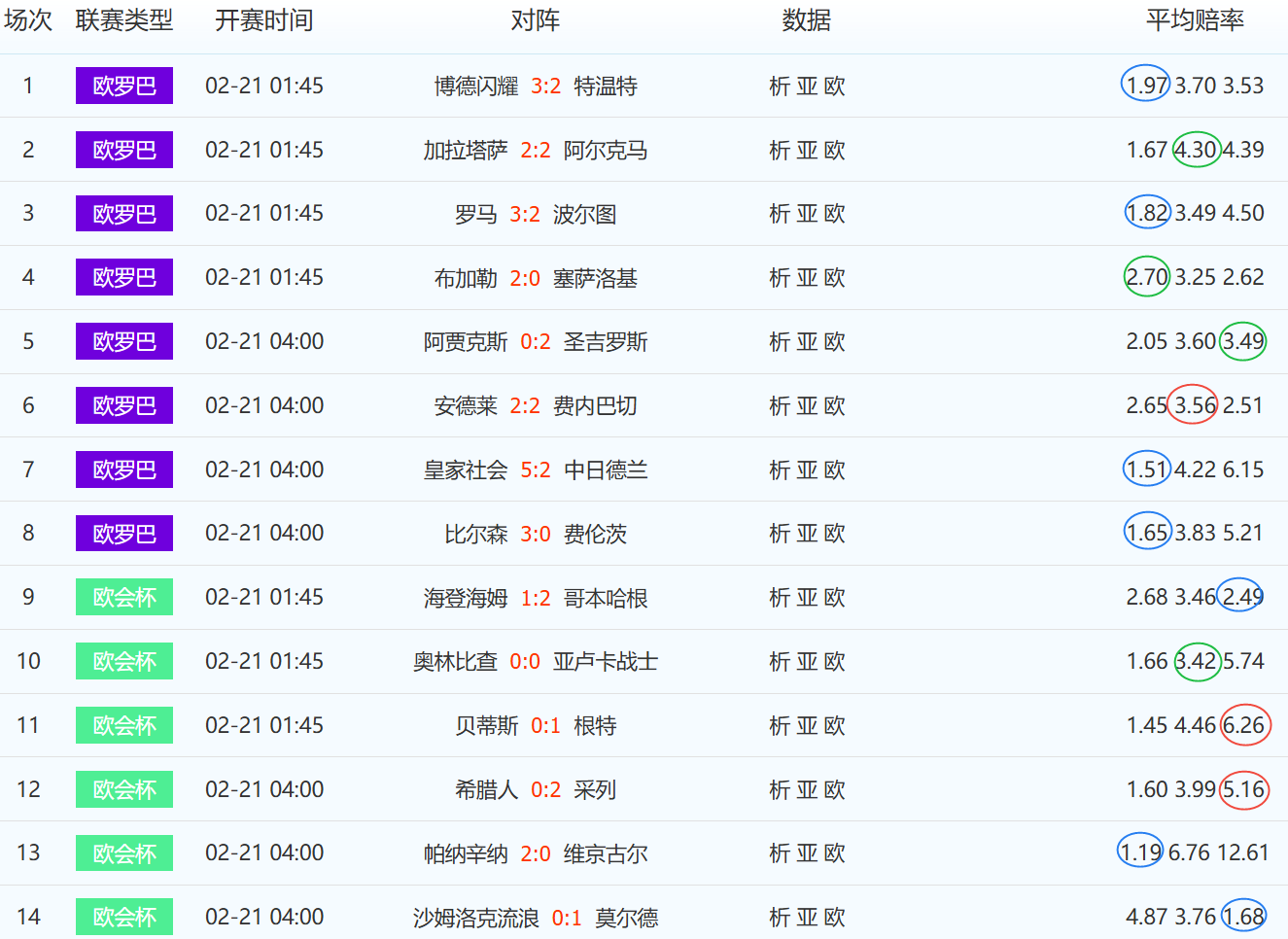Open 博德闪耀 team name in row 1
The width and height of the screenshot is (1288, 939).
(476, 87)
